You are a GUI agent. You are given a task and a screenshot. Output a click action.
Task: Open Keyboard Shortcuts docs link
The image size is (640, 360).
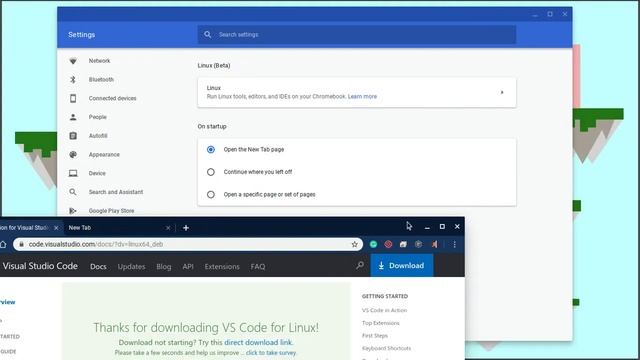(386, 348)
